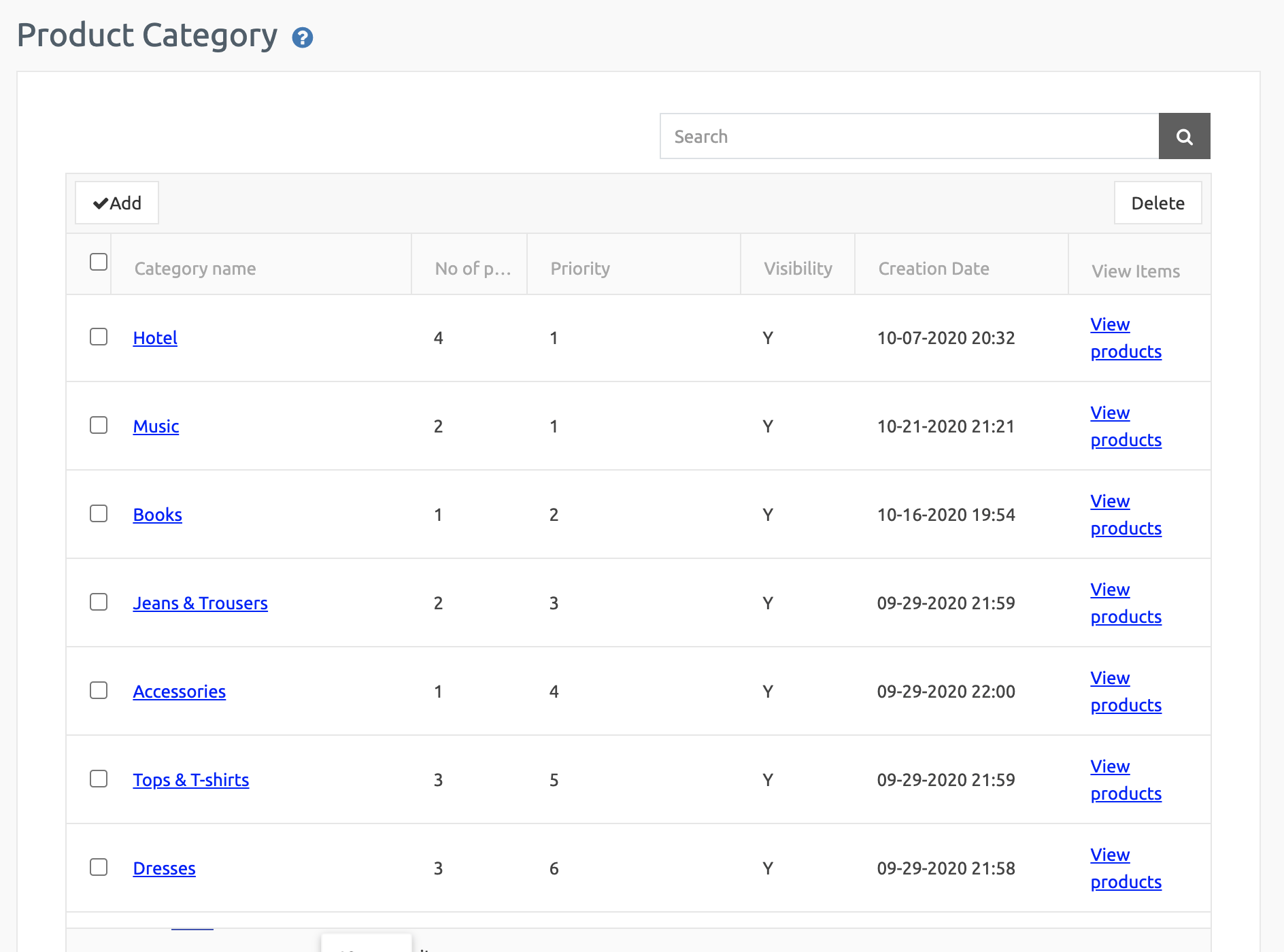The width and height of the screenshot is (1284, 952).
Task: Click the search magnifier button
Action: click(x=1184, y=137)
